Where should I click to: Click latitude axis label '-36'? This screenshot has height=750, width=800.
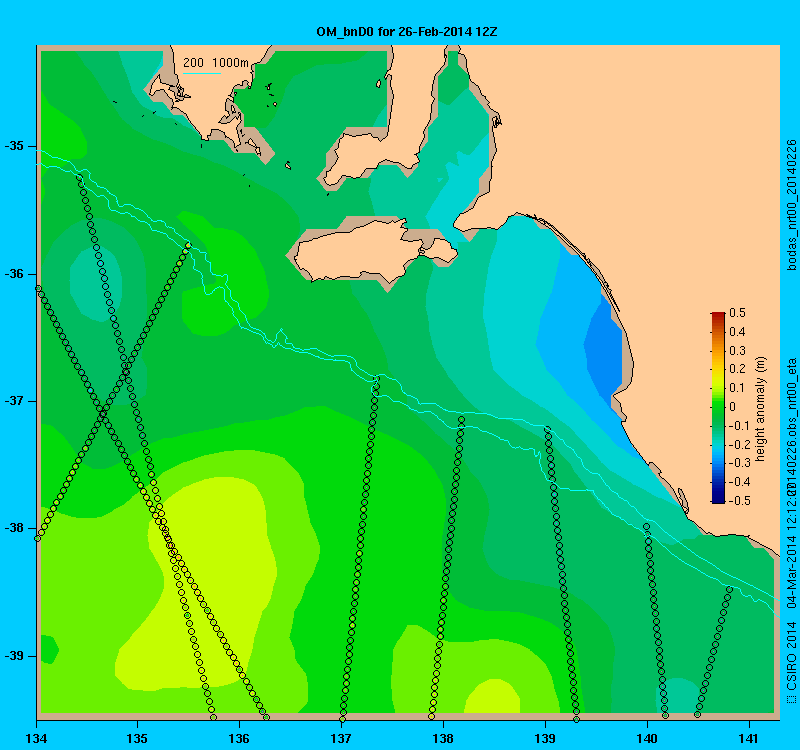tap(14, 274)
